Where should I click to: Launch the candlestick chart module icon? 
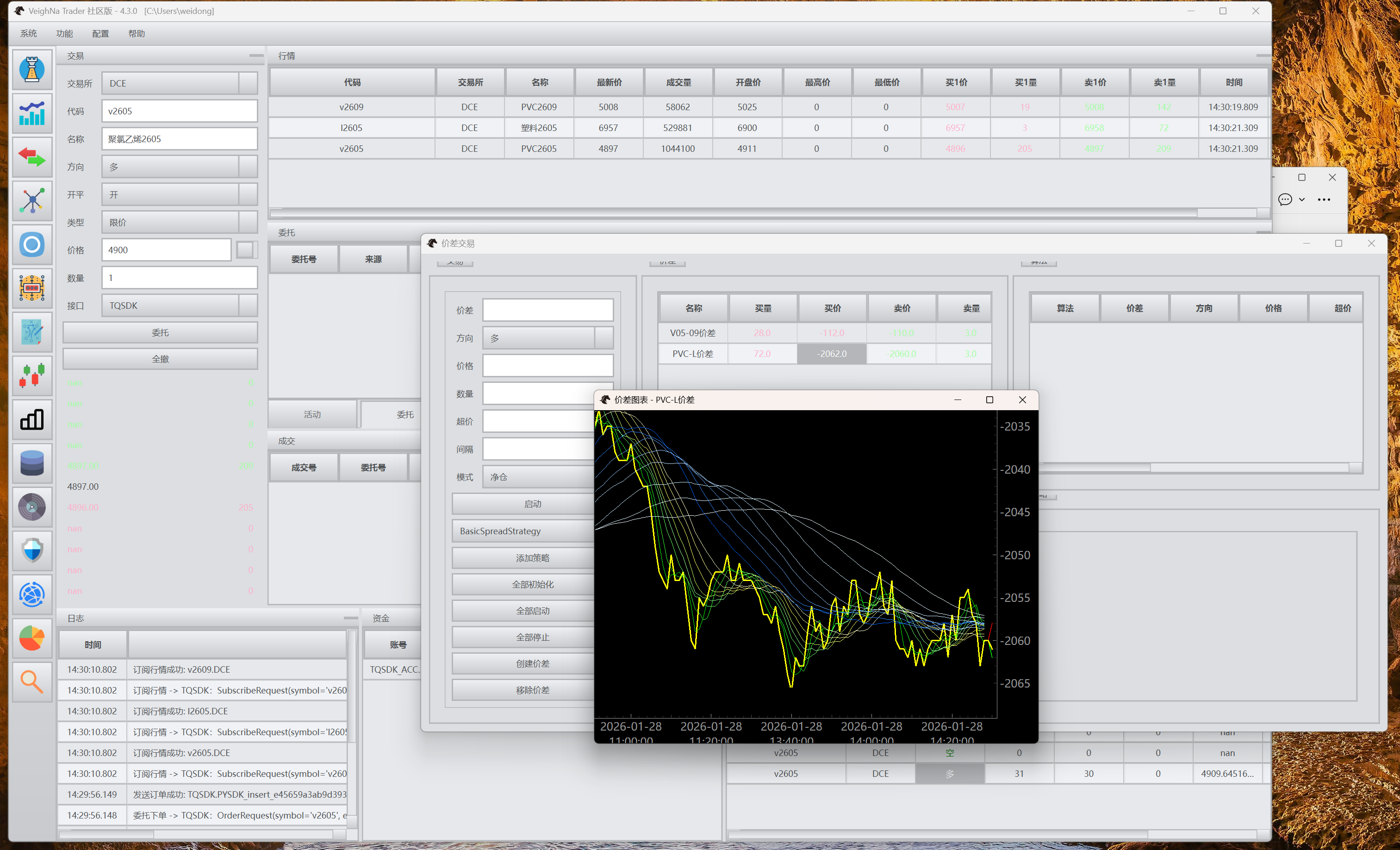click(32, 375)
